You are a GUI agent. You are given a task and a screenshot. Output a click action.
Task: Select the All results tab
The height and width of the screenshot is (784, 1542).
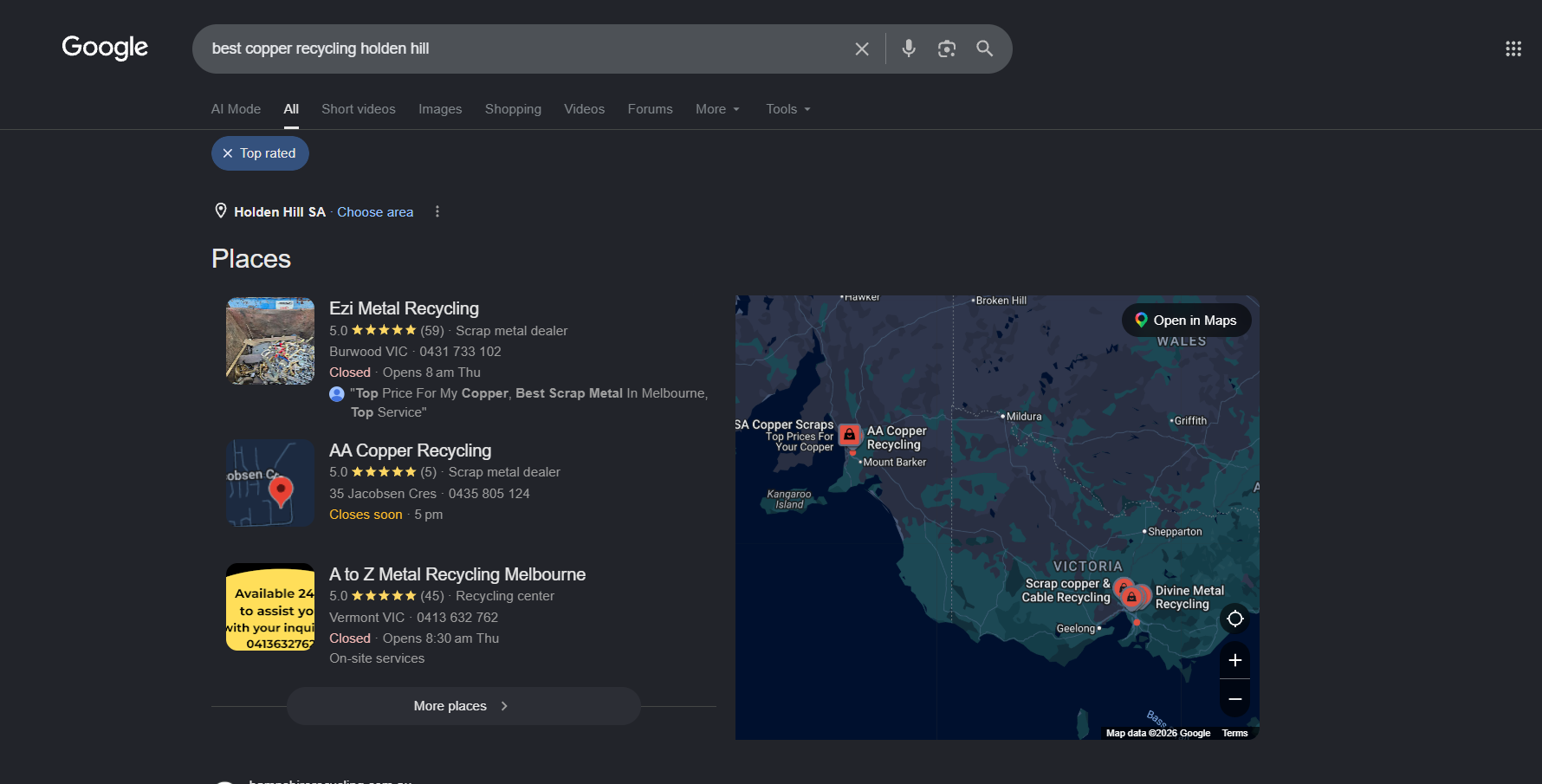click(291, 109)
